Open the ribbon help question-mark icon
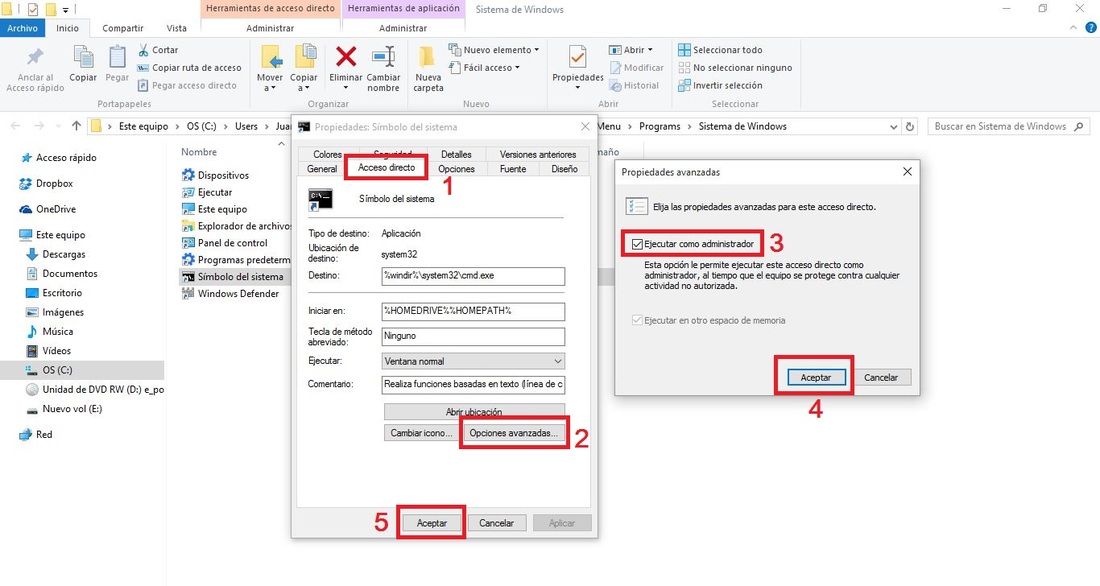Screen dimensions: 1100x586 coord(1091,28)
